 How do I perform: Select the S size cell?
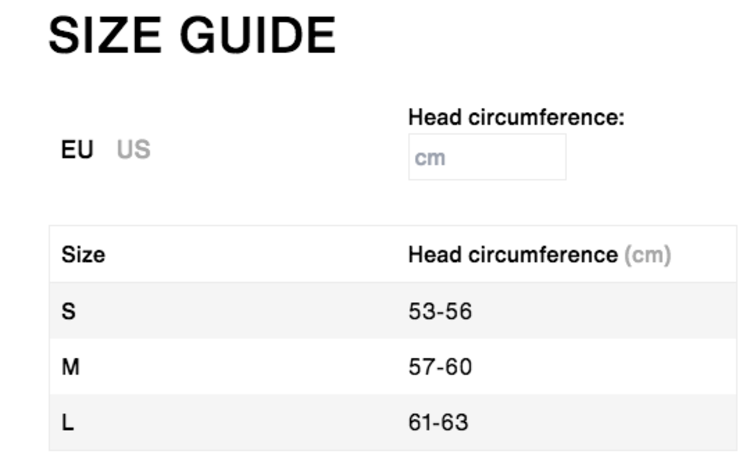tap(68, 311)
